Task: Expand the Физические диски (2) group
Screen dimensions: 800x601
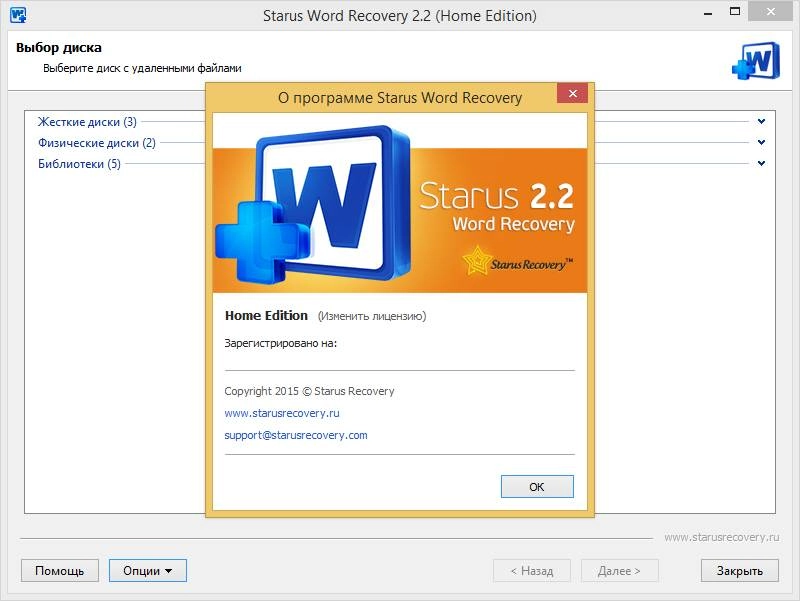Action: (97, 143)
